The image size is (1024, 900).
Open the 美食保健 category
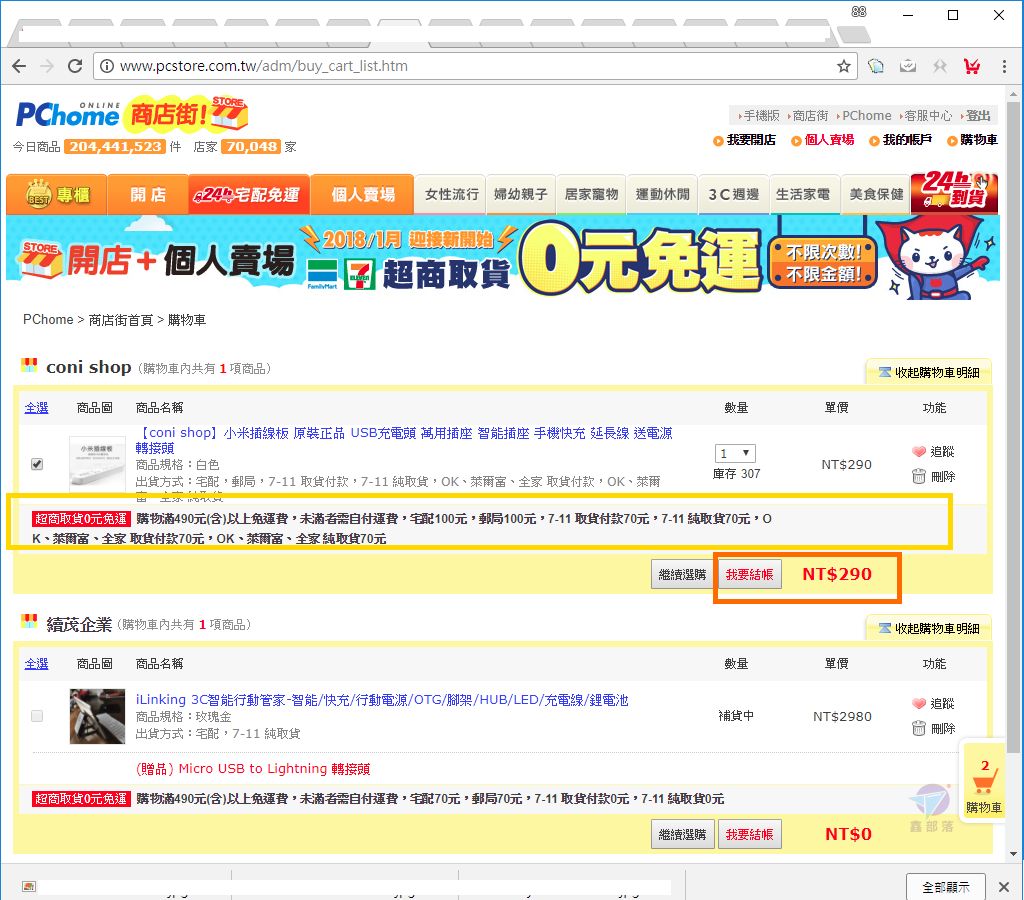[875, 195]
